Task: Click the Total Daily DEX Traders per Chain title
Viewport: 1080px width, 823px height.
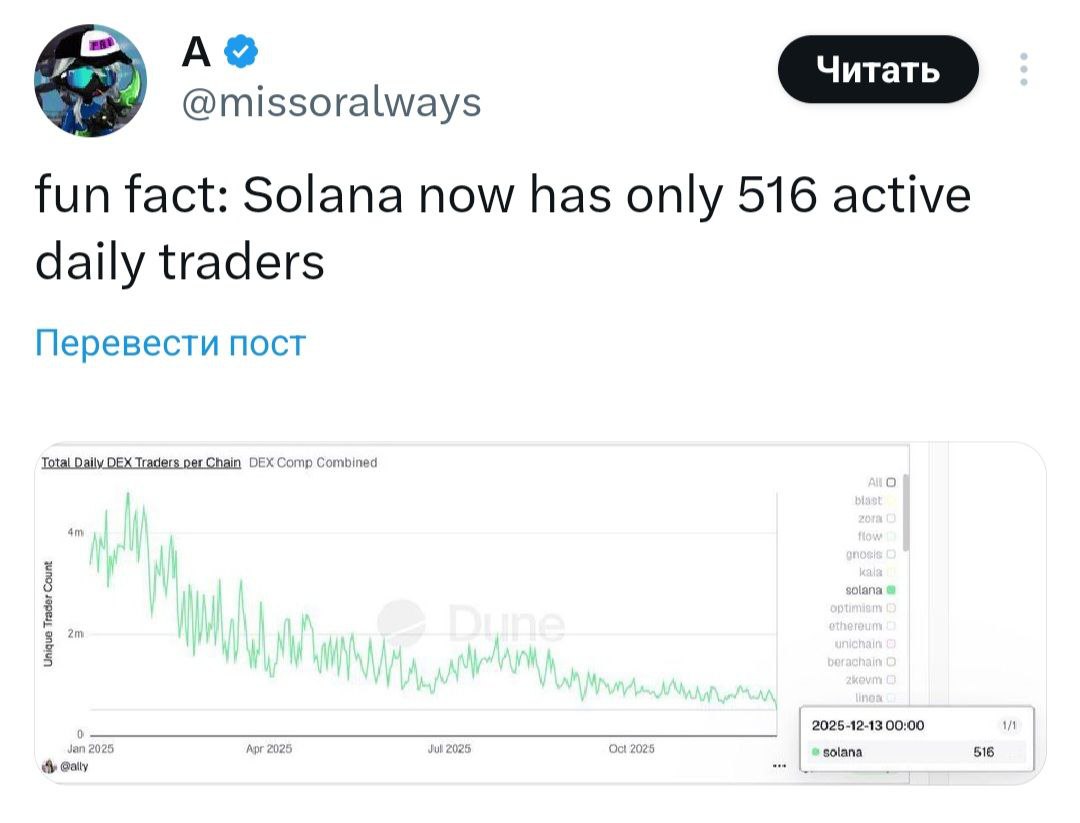Action: click(x=139, y=462)
